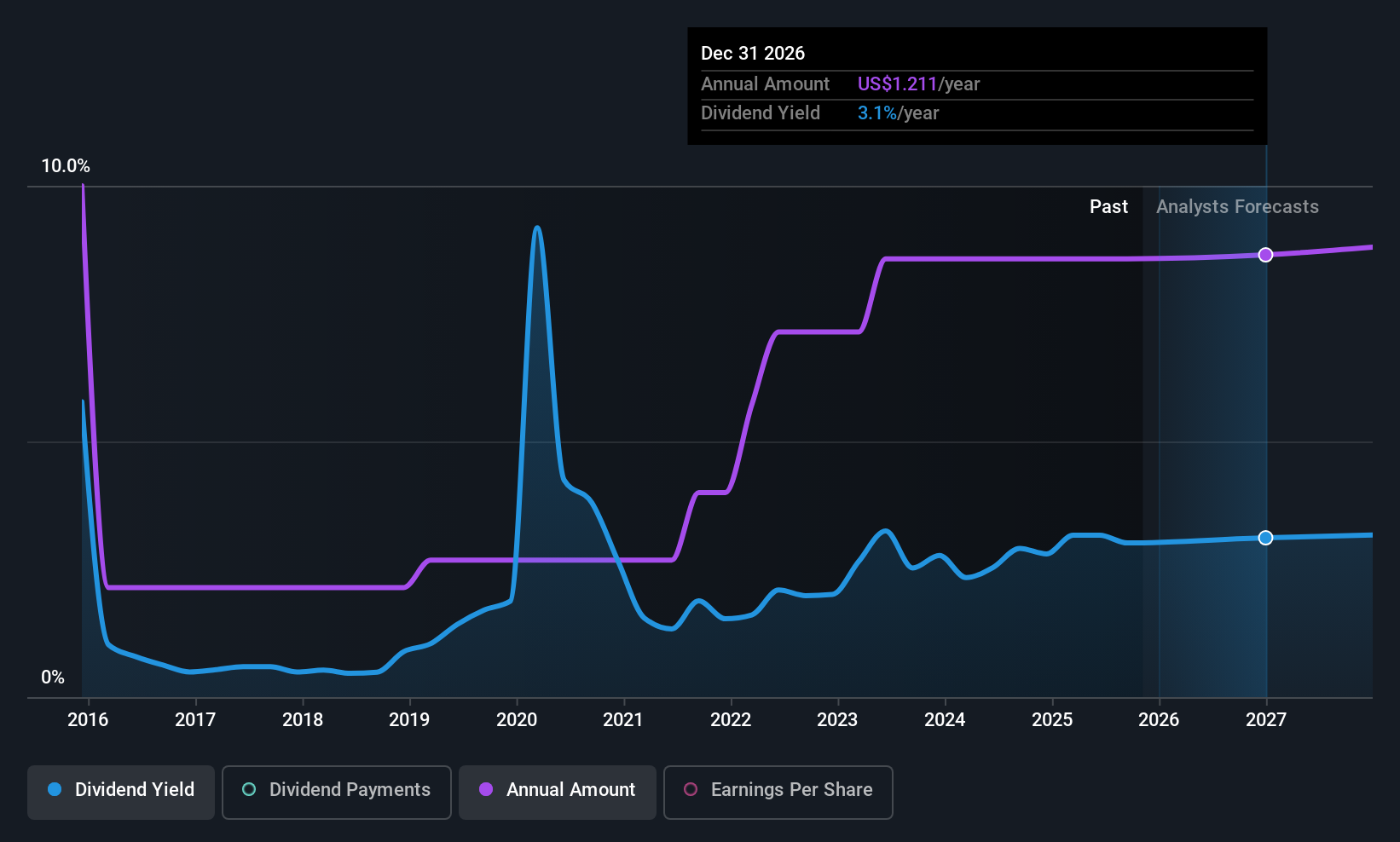Click the purple Annual Amount data point
The height and width of the screenshot is (842, 1400).
pyautogui.click(x=1266, y=255)
